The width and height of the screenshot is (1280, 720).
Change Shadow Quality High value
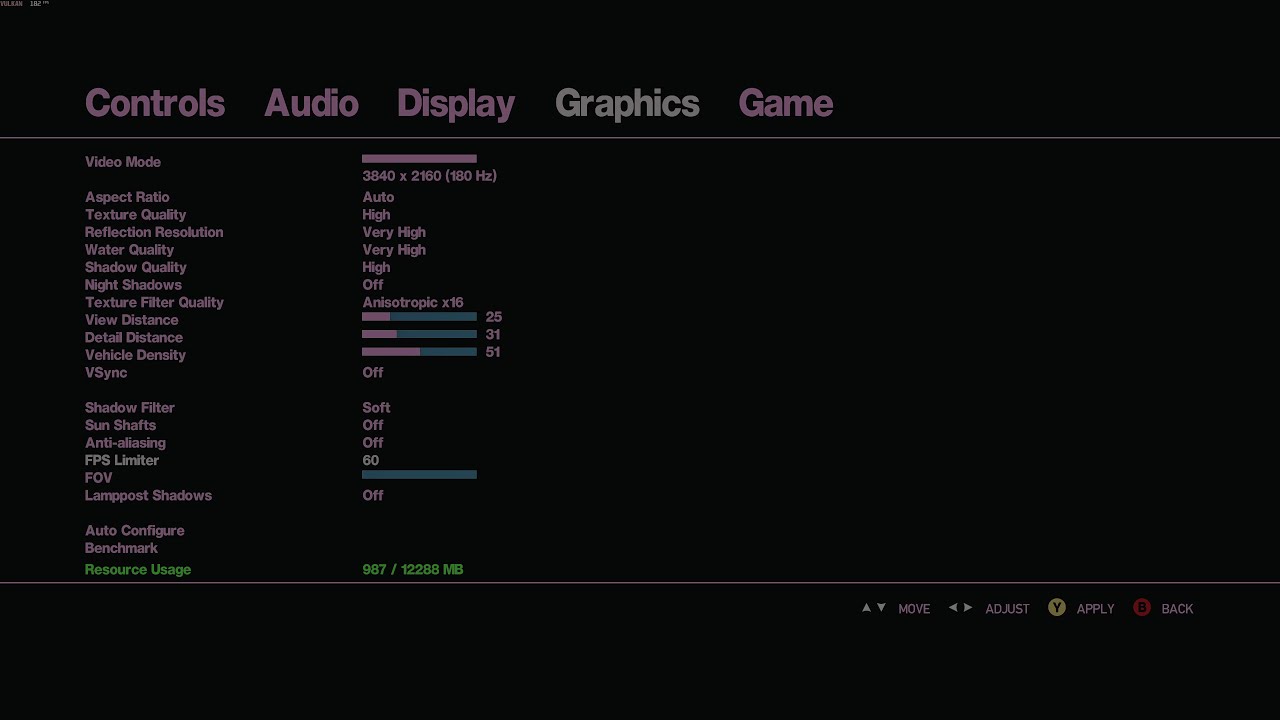376,267
